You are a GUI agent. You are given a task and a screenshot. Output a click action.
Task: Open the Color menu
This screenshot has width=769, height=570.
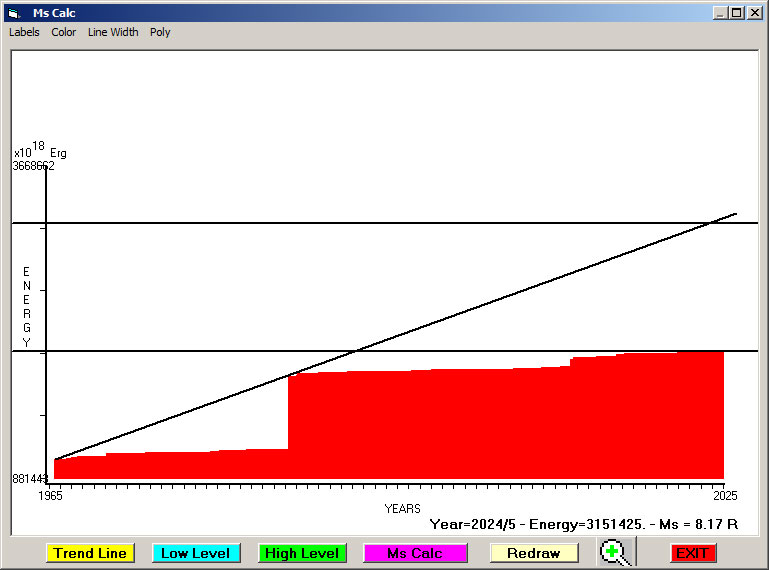pos(64,32)
